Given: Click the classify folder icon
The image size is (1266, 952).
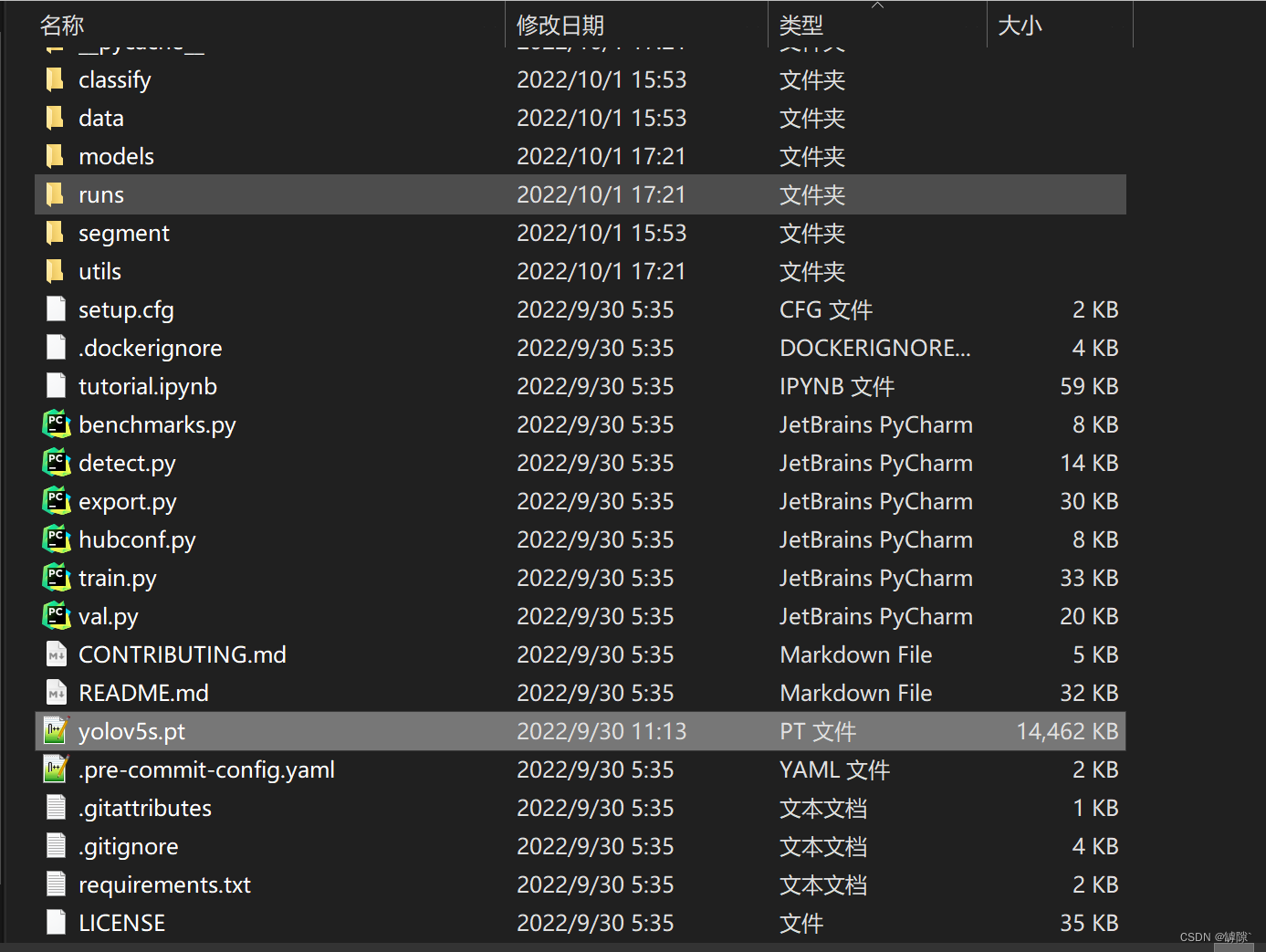Looking at the screenshot, I should pos(56,79).
